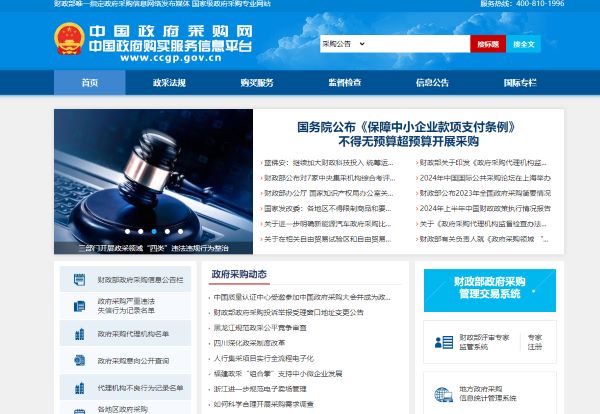Select the first banner carousel indicator dot
The image size is (600, 414).
(x=127, y=231)
